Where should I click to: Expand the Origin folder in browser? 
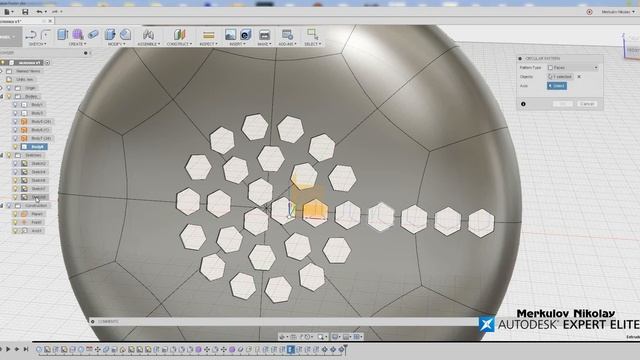2,88
